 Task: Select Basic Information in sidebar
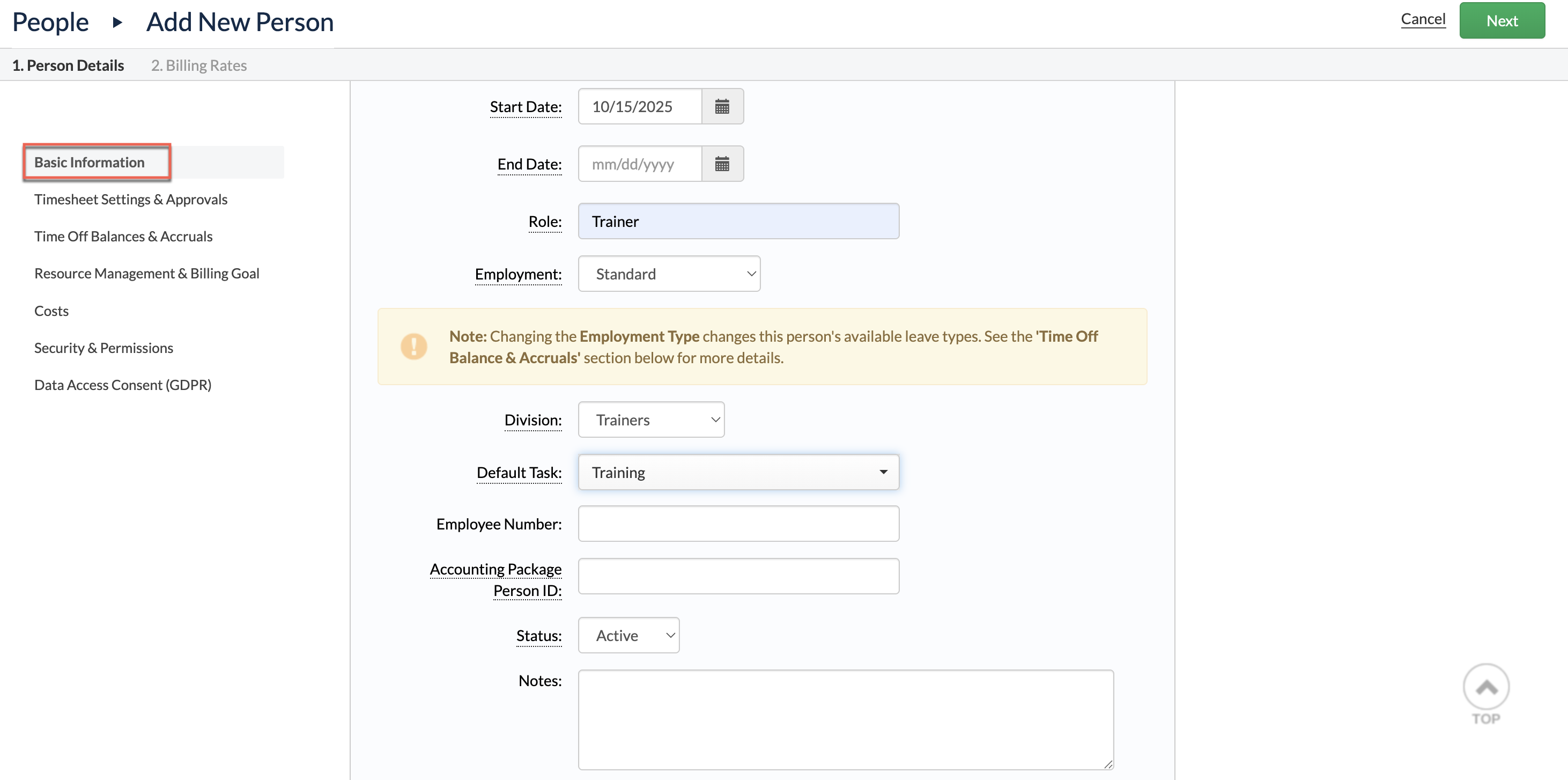pyautogui.click(x=90, y=162)
